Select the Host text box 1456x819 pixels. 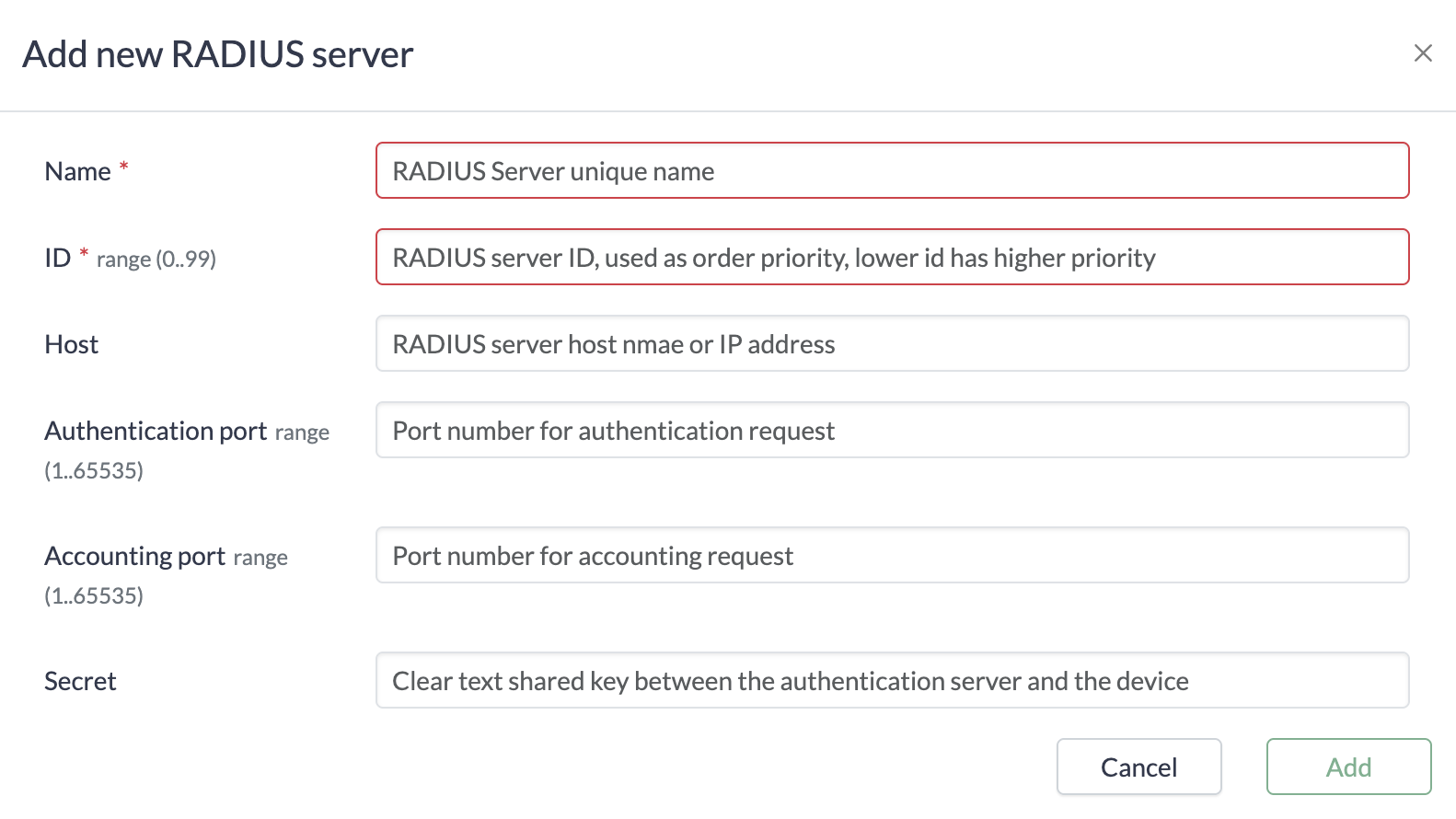(891, 344)
